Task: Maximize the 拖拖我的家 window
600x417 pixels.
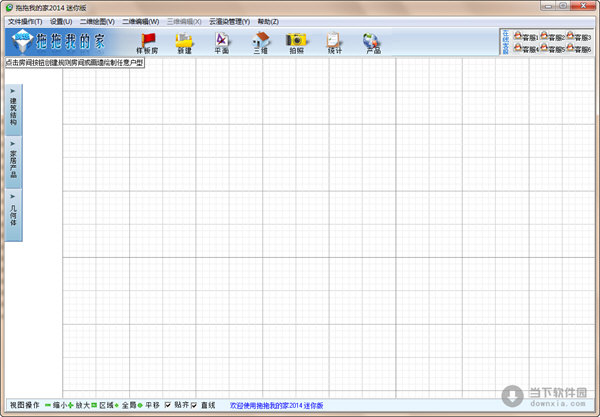Action: point(562,6)
